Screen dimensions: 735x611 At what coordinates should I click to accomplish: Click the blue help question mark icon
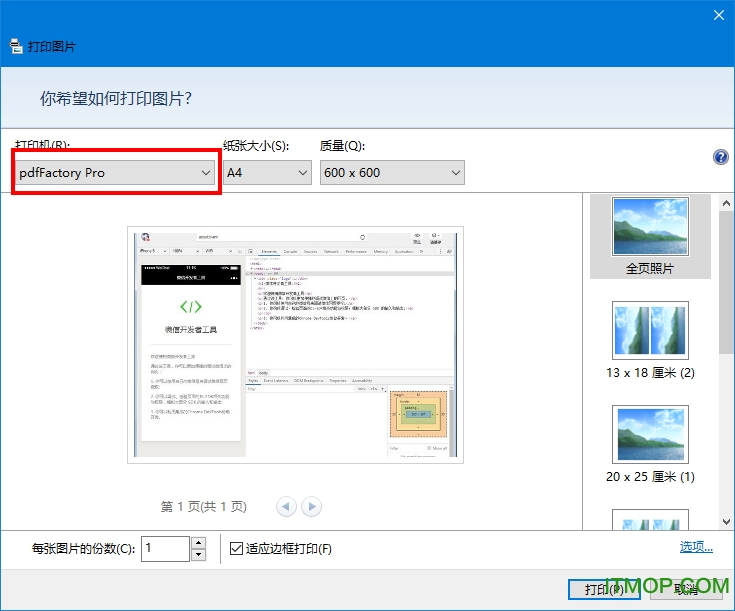[x=720, y=158]
